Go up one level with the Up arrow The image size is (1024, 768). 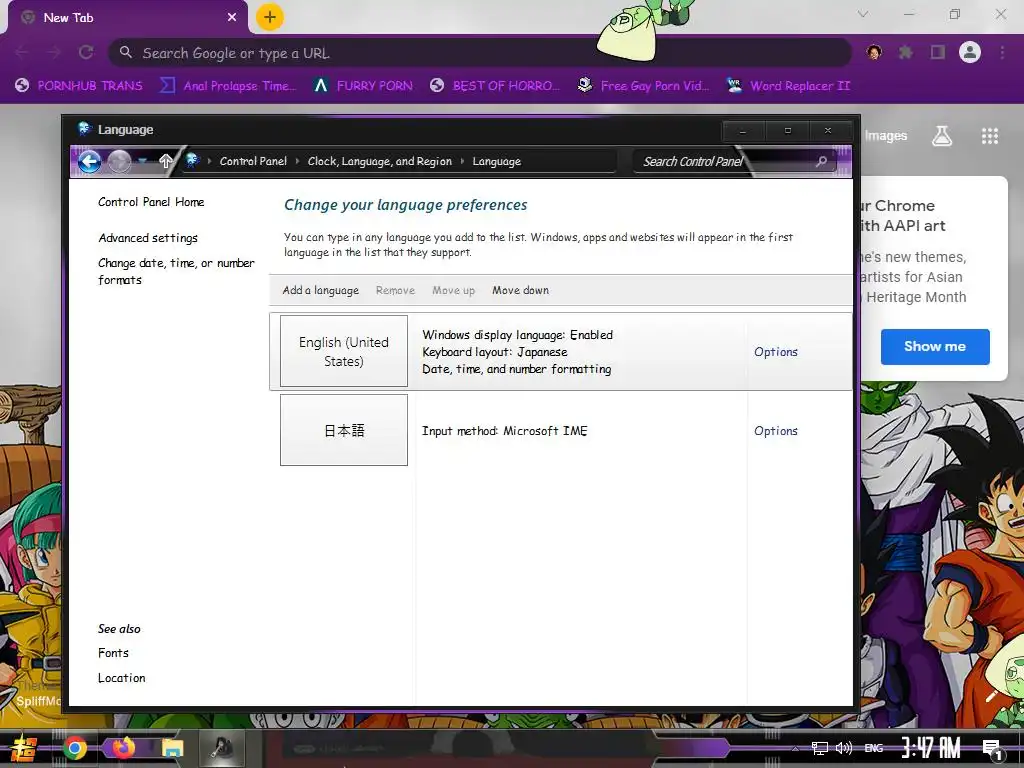click(165, 161)
